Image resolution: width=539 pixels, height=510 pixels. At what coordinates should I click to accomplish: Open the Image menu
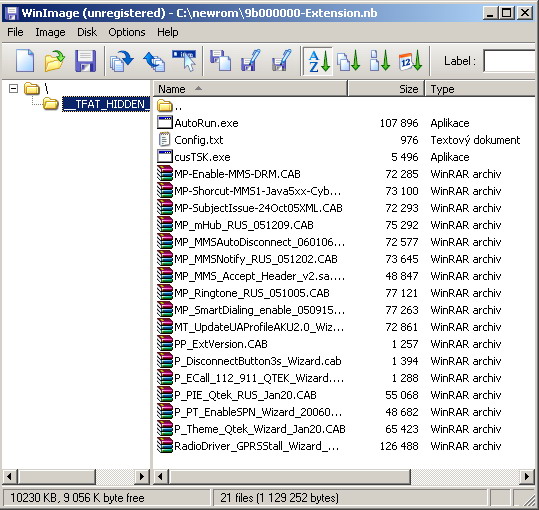pyautogui.click(x=50, y=32)
